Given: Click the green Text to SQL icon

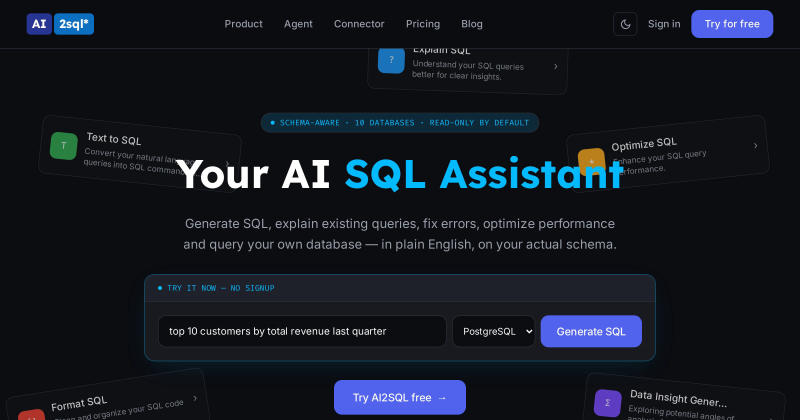Looking at the screenshot, I should pos(64,146).
